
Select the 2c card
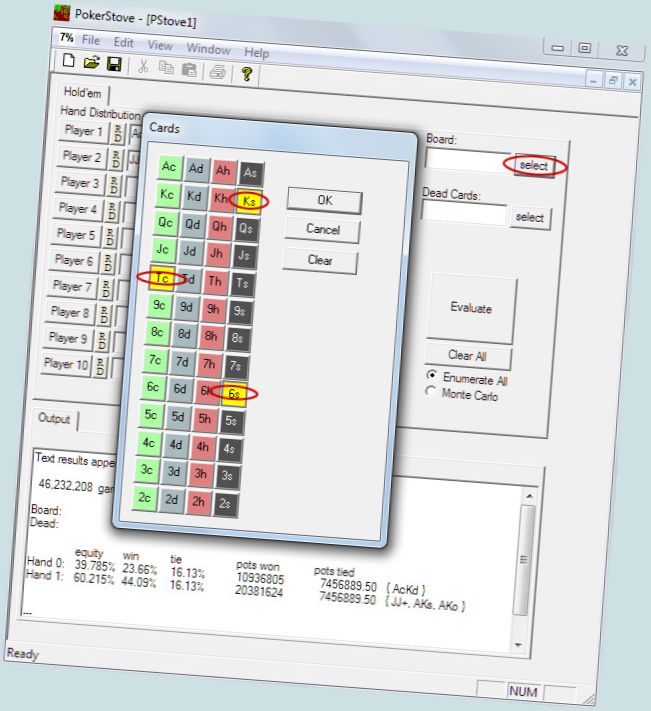pos(145,498)
